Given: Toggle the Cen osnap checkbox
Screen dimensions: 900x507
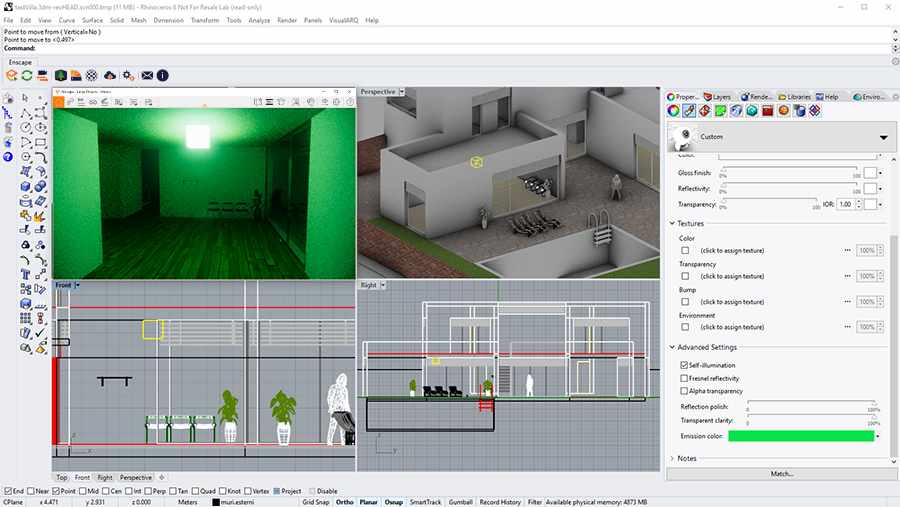Looking at the screenshot, I should (x=106, y=491).
